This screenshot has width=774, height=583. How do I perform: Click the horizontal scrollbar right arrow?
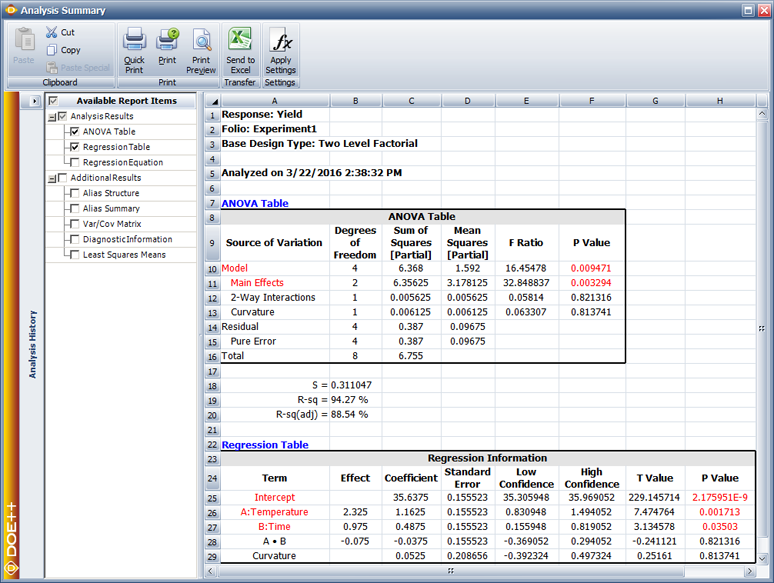point(750,571)
